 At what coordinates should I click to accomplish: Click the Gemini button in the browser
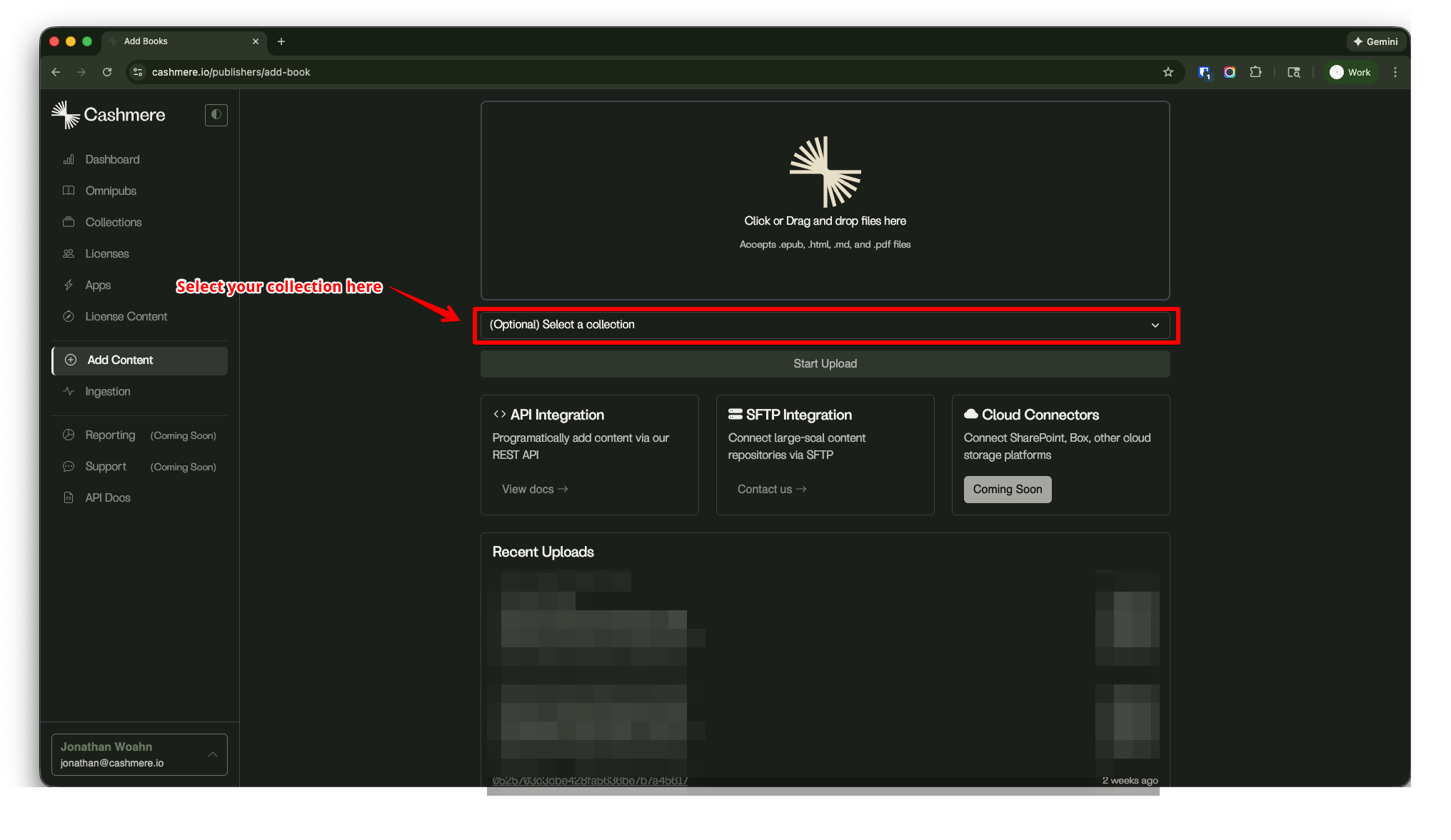1375,41
